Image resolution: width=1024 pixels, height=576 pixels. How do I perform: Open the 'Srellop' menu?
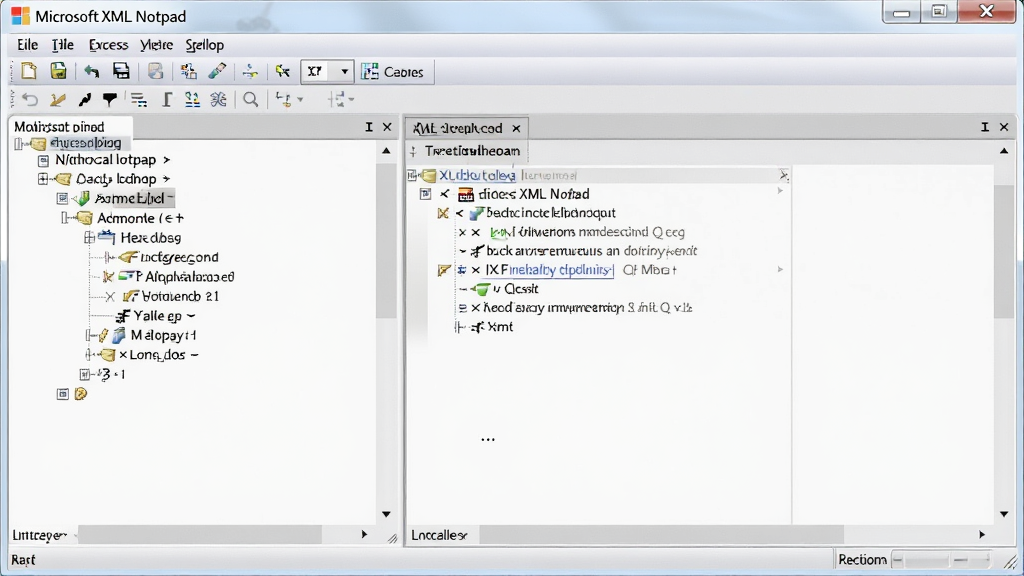coord(204,45)
